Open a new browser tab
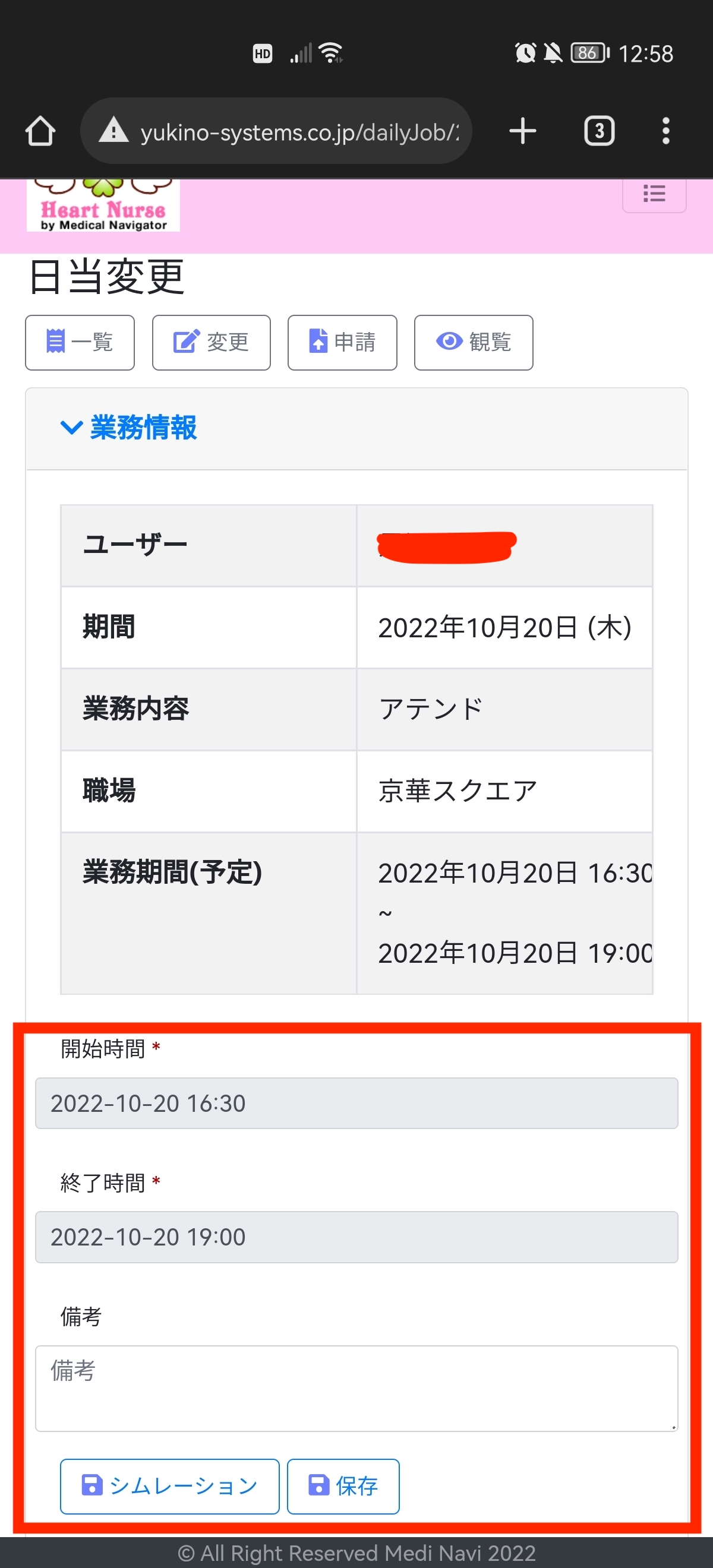713x1568 pixels. click(522, 131)
